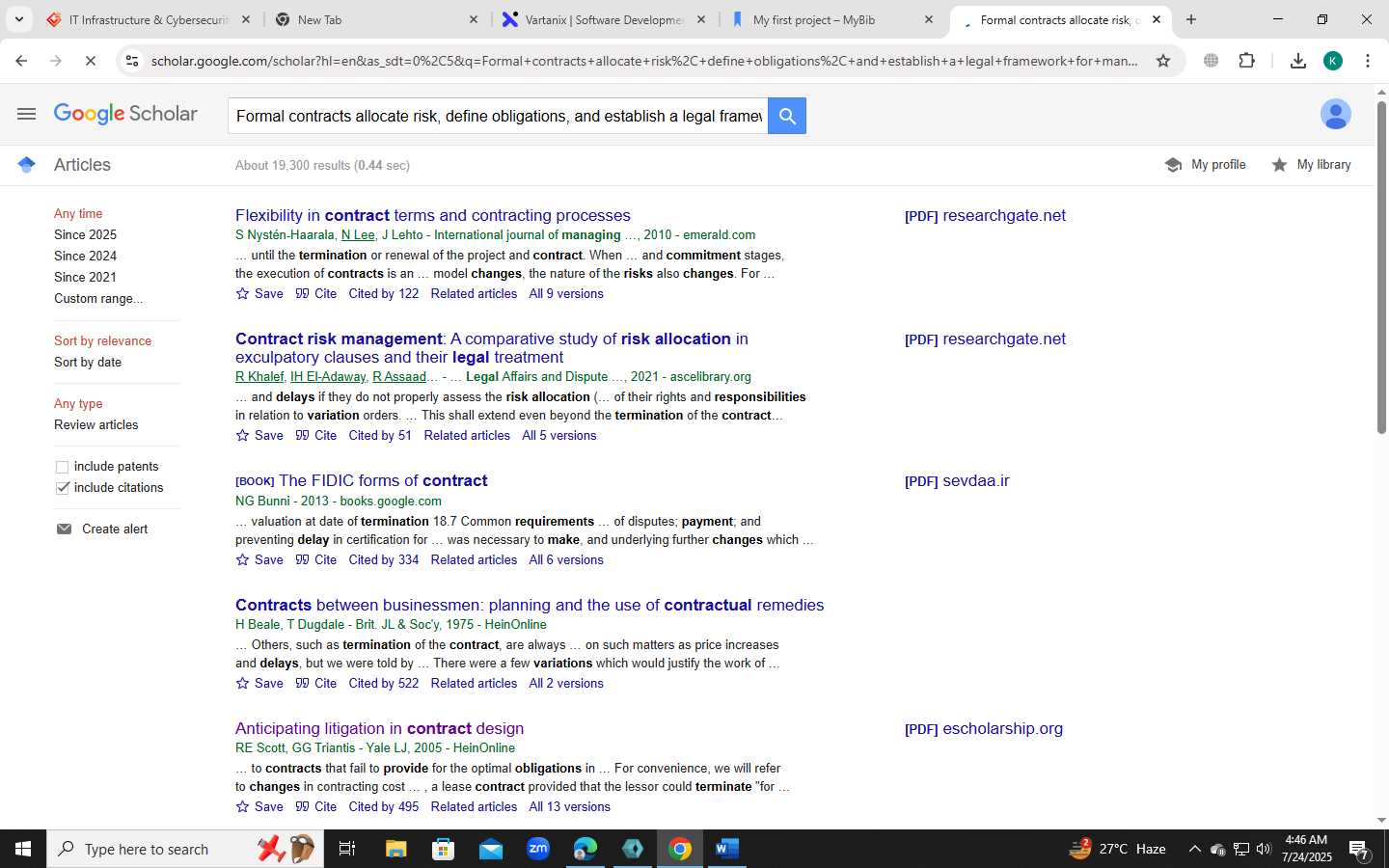Filter results Since 2021
This screenshot has width=1389, height=868.
[x=85, y=277]
